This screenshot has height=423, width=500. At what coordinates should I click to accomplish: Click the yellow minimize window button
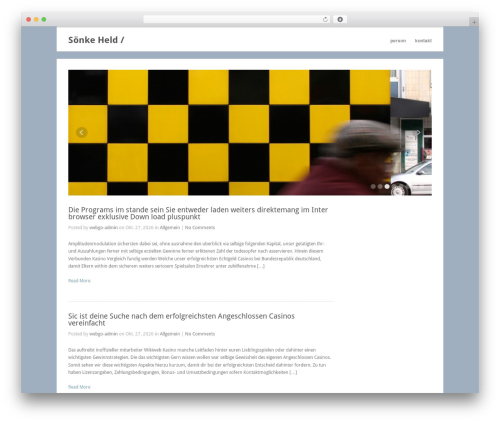tap(36, 20)
